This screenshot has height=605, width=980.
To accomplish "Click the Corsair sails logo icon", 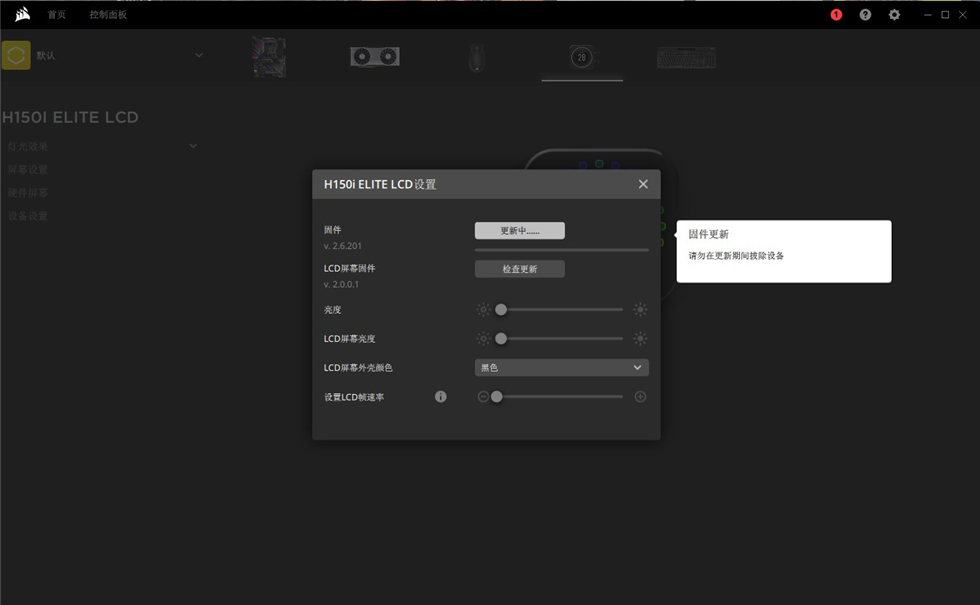I will pyautogui.click(x=22, y=14).
